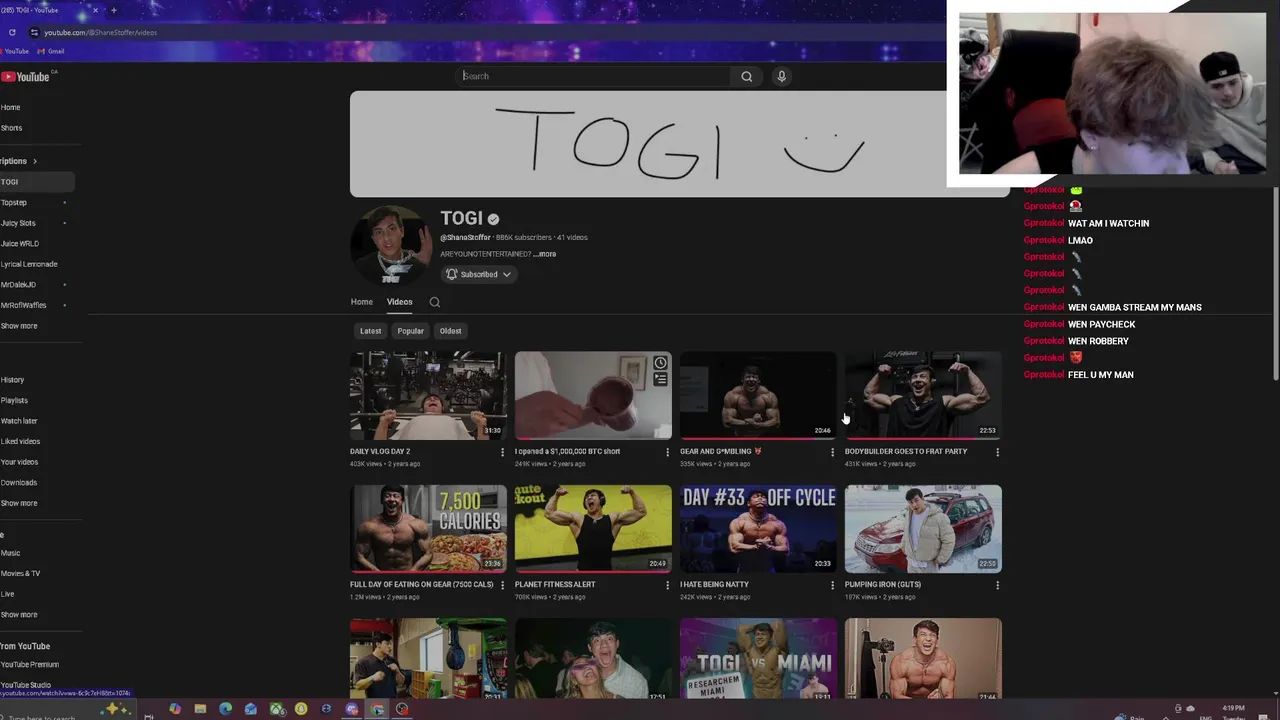
Task: Open GEAR AND G*MBLING video title
Action: point(721,451)
